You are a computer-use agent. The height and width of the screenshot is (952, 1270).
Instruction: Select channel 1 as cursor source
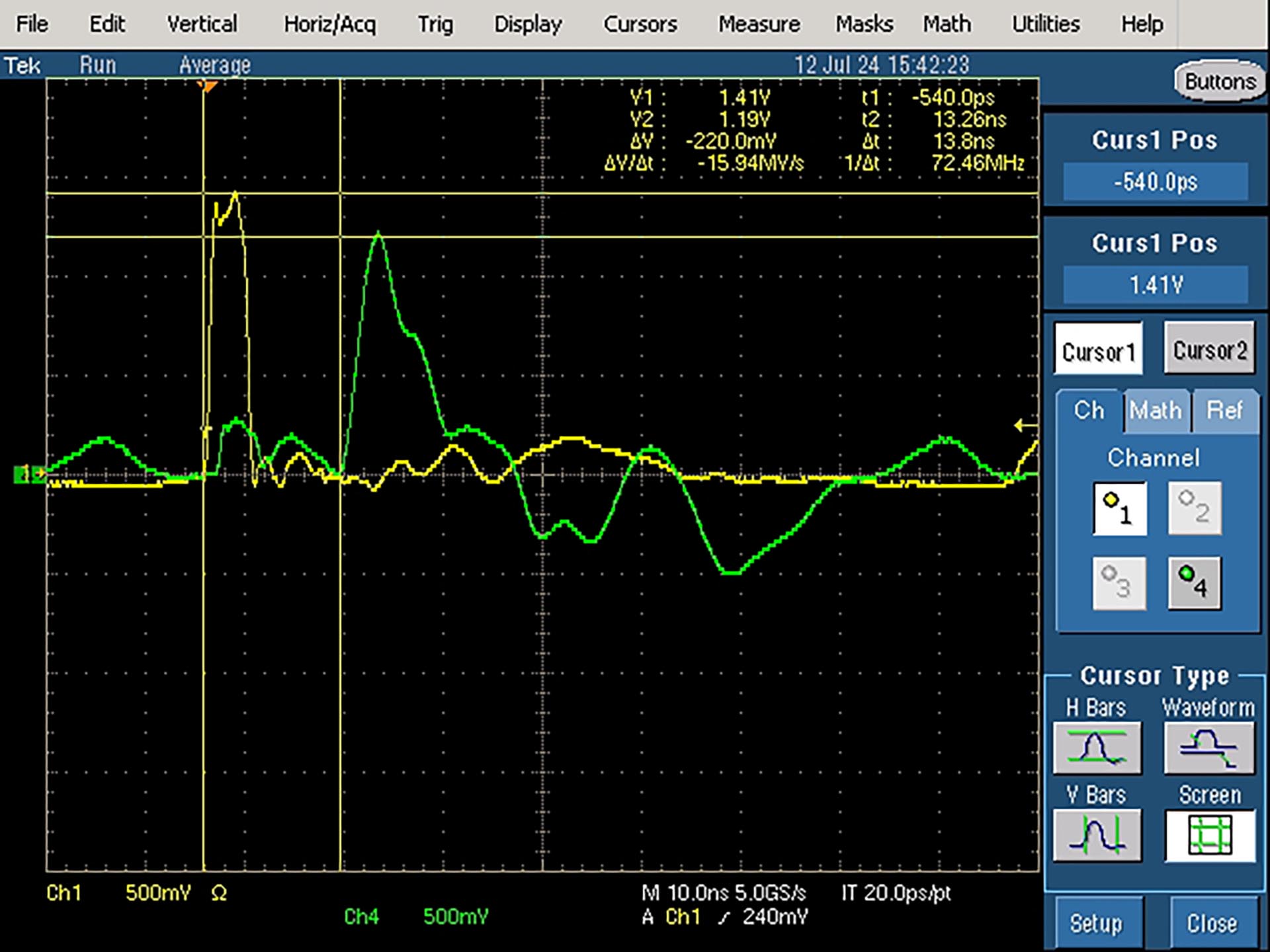click(x=1120, y=508)
